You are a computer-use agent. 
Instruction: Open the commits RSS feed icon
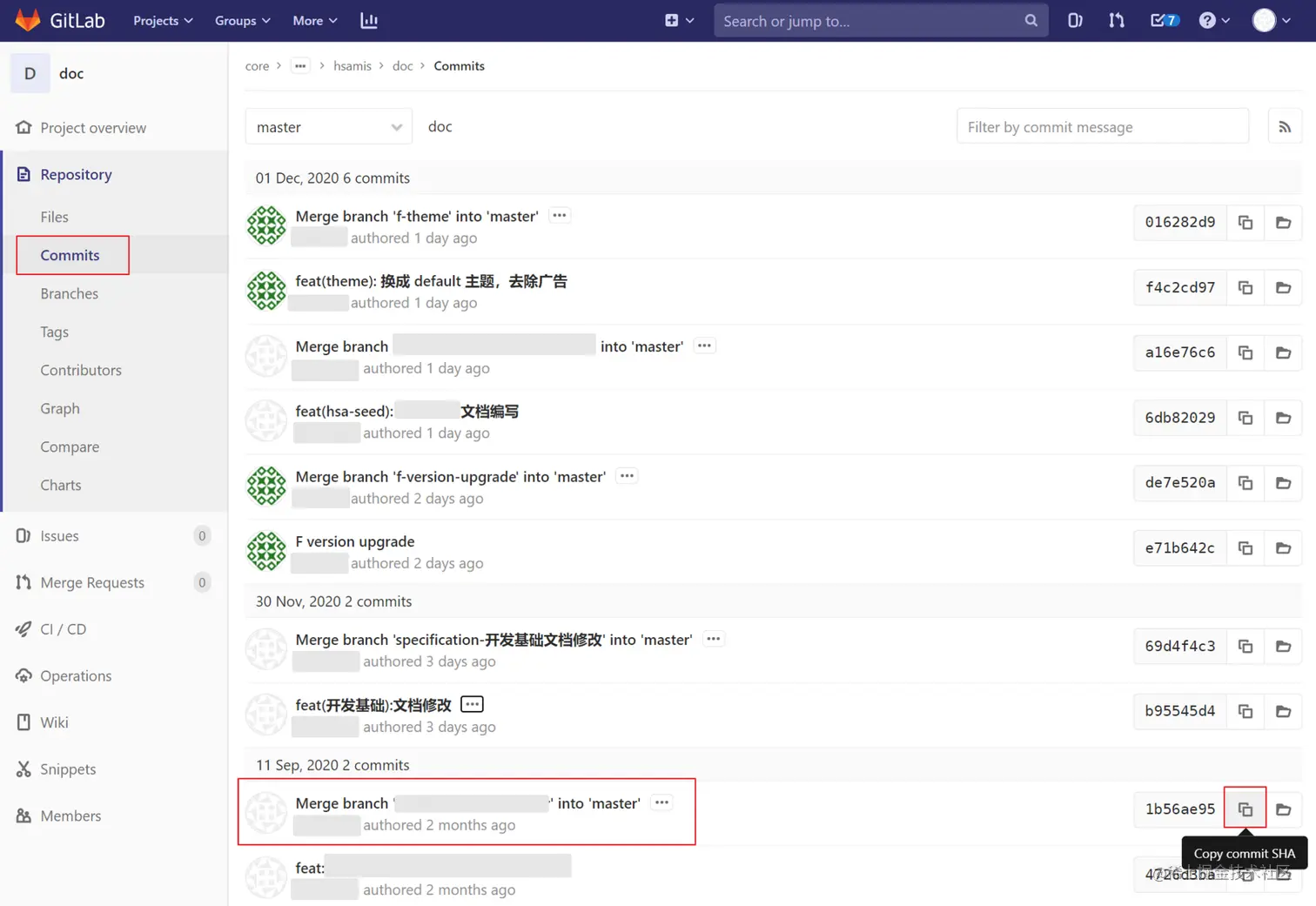tap(1285, 127)
